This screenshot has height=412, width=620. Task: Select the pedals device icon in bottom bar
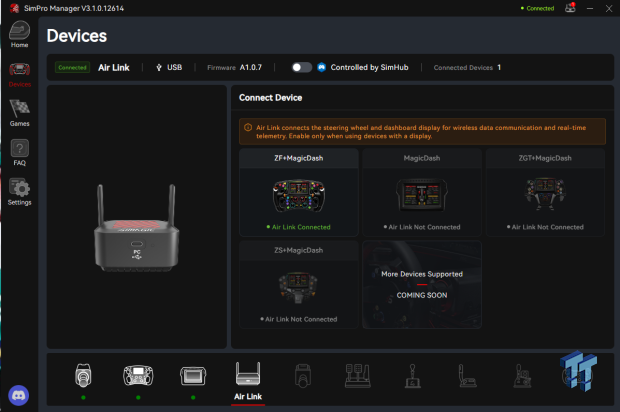click(x=358, y=376)
